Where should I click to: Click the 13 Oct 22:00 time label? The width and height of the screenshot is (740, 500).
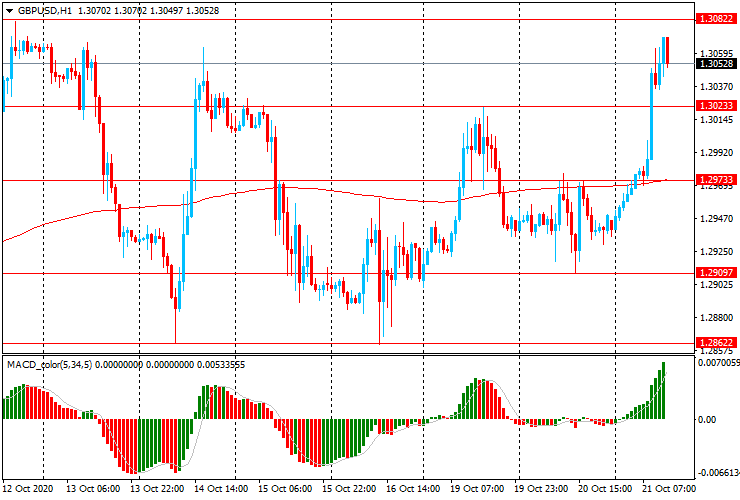[x=157, y=489]
